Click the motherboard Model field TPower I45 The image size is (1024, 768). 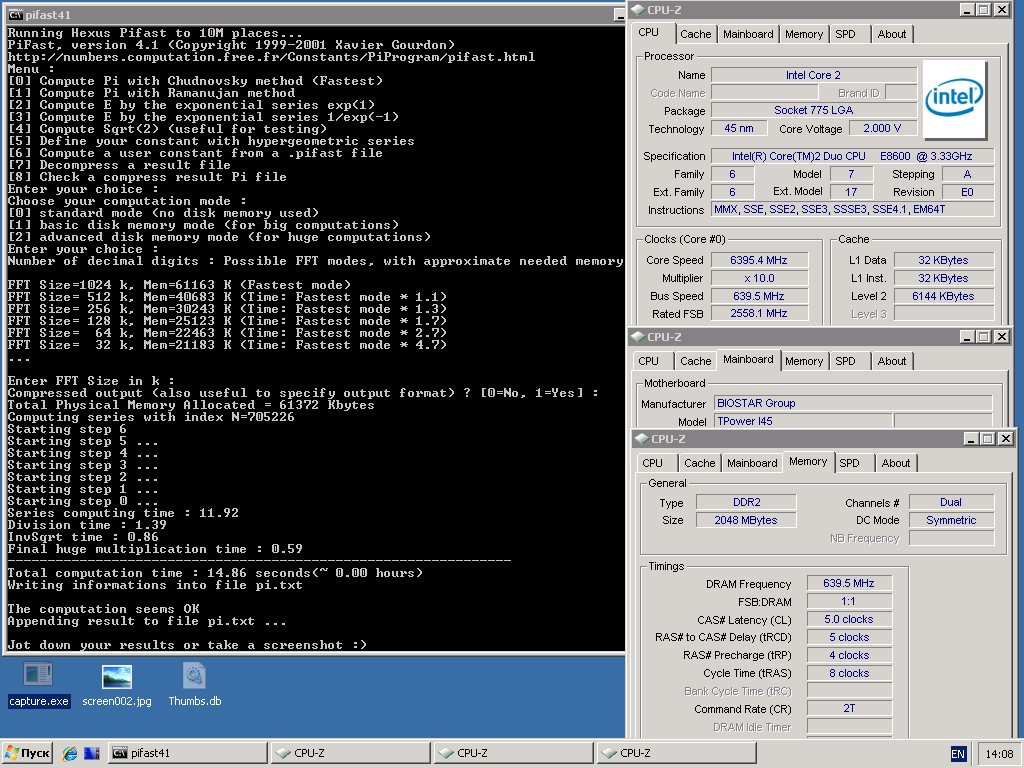point(803,421)
